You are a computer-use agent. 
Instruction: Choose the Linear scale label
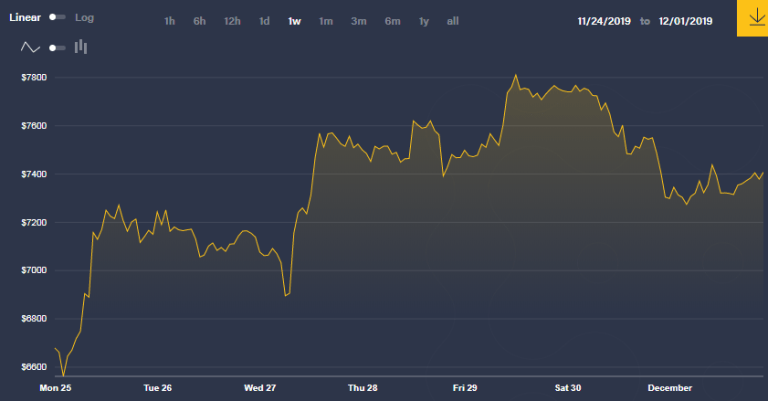(x=25, y=18)
